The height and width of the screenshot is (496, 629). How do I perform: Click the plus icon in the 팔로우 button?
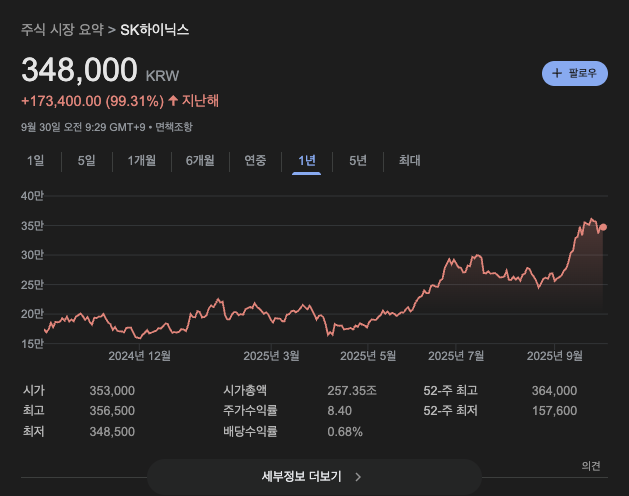coord(557,73)
